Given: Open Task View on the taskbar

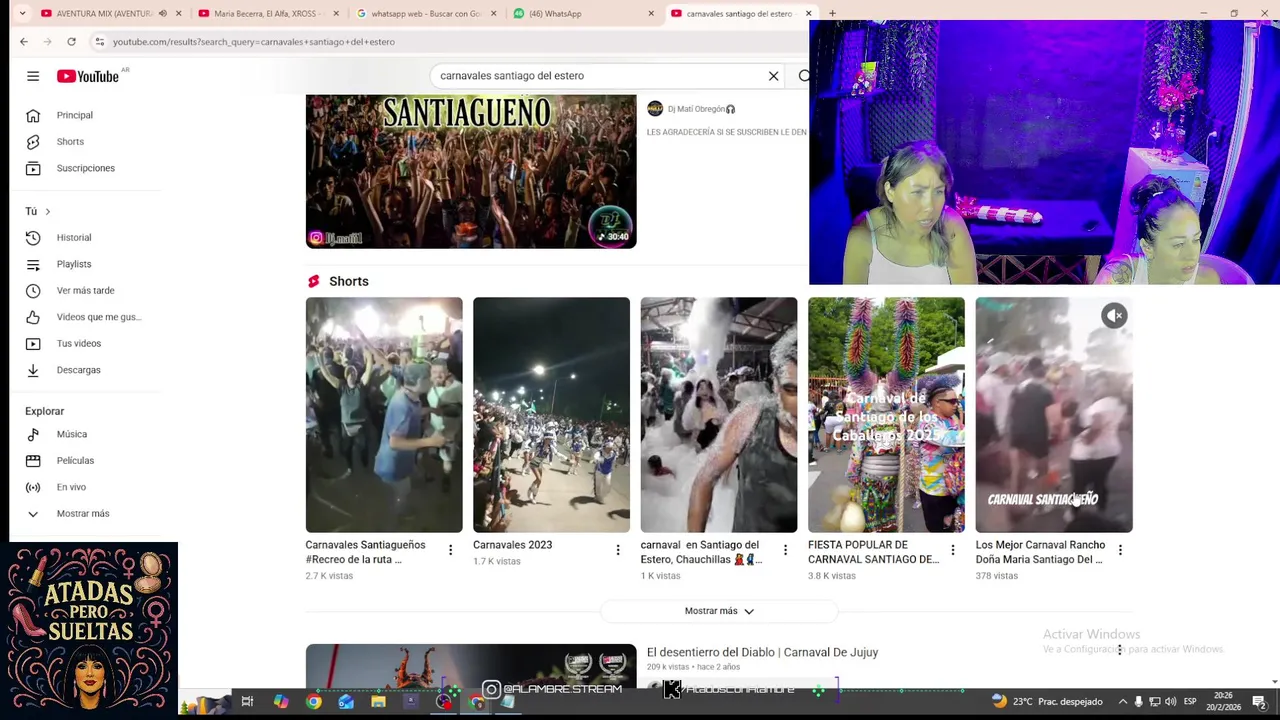Looking at the screenshot, I should pyautogui.click(x=247, y=702).
